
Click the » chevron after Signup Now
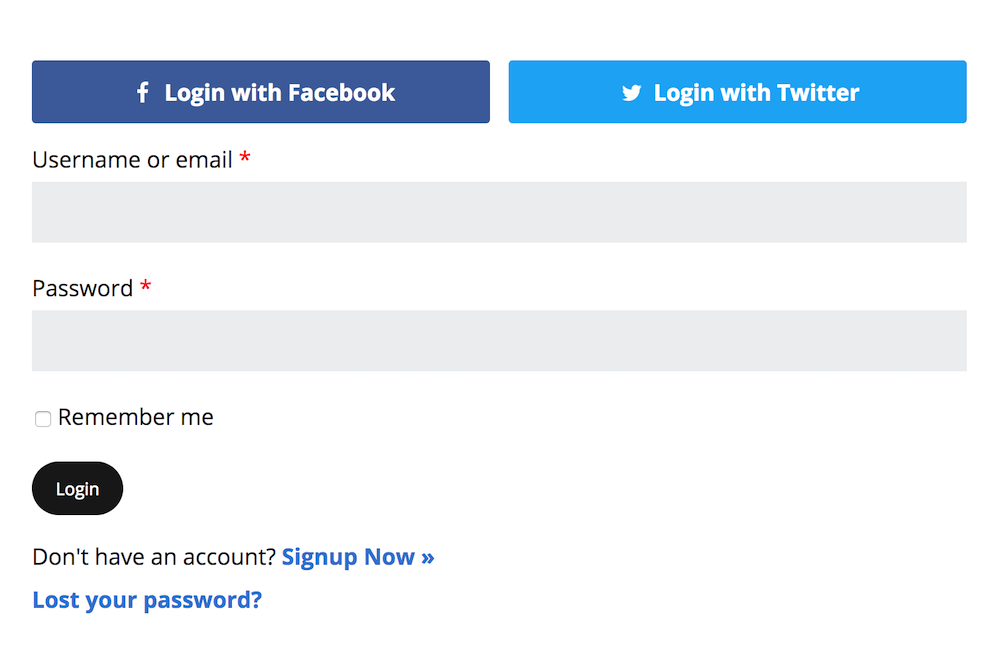pos(427,558)
